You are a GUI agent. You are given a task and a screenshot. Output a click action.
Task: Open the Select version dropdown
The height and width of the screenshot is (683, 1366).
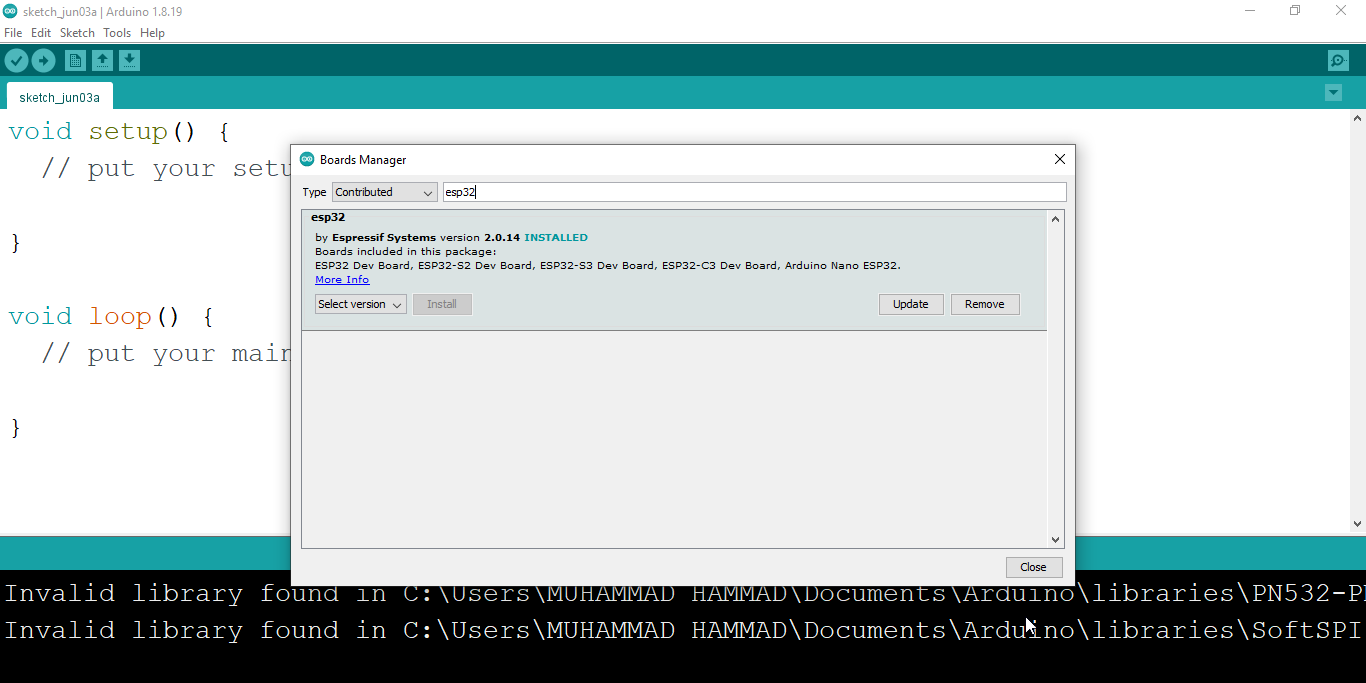tap(360, 304)
